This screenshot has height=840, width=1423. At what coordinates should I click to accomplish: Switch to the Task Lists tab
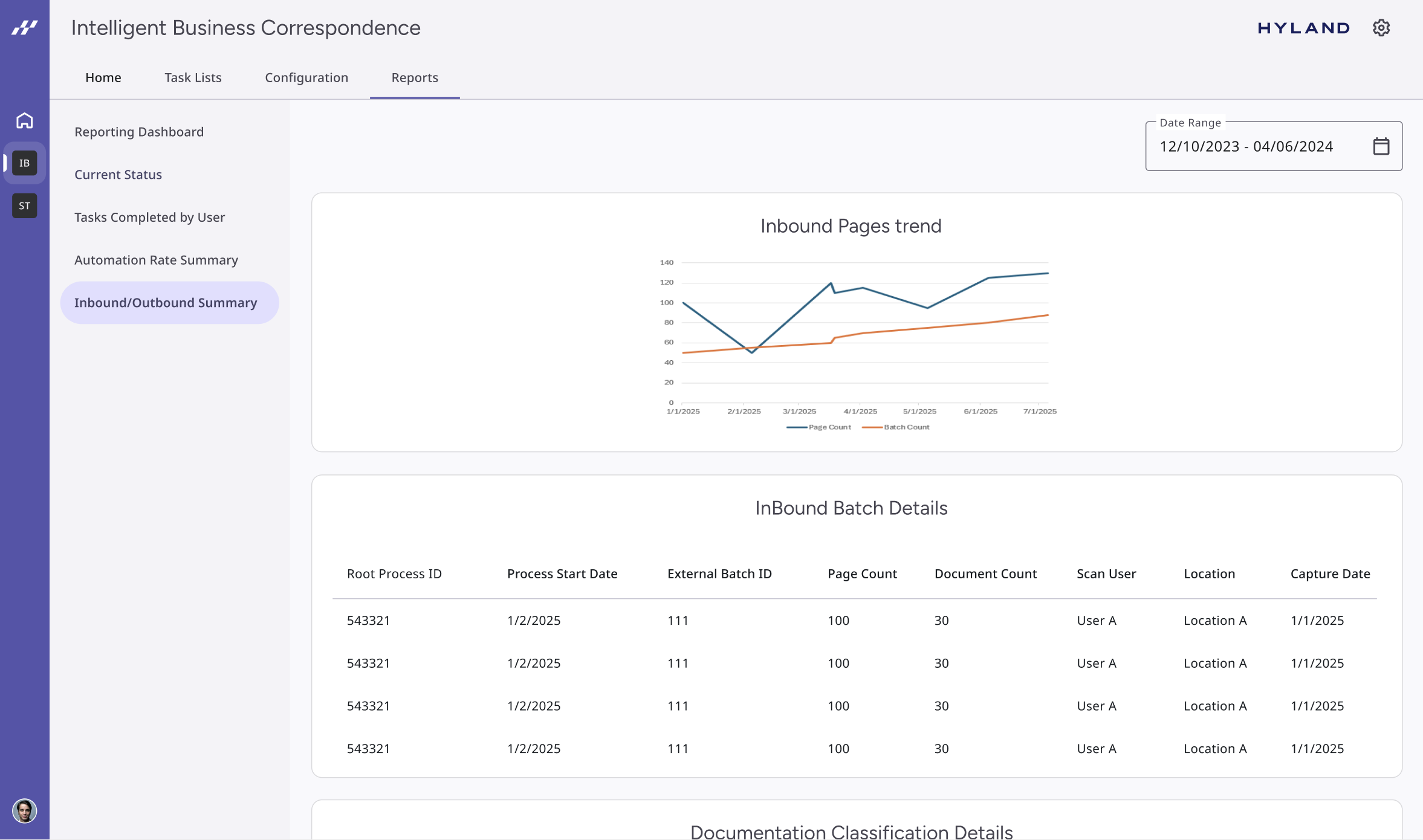193,77
